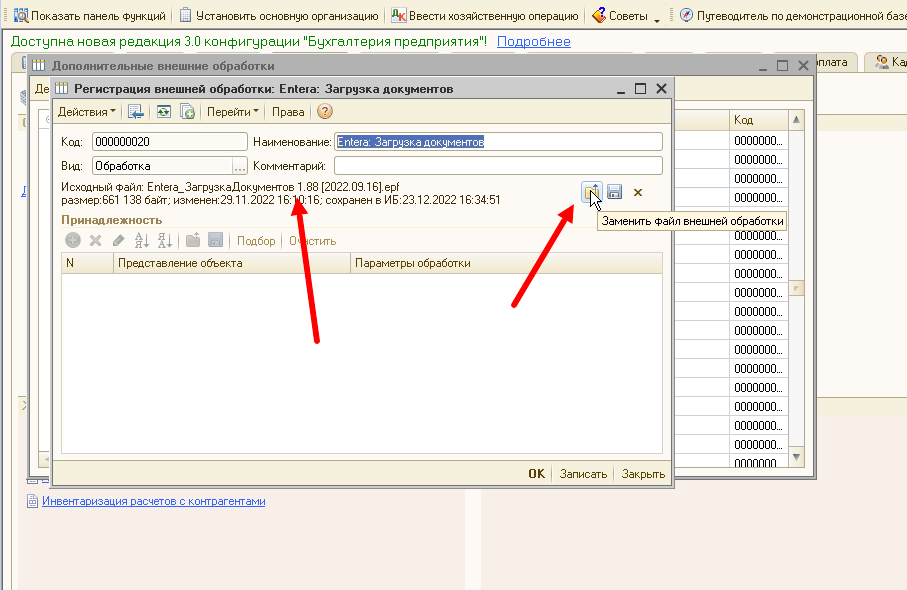This screenshot has width=907, height=590.
Task: Click the Записать button
Action: (583, 474)
